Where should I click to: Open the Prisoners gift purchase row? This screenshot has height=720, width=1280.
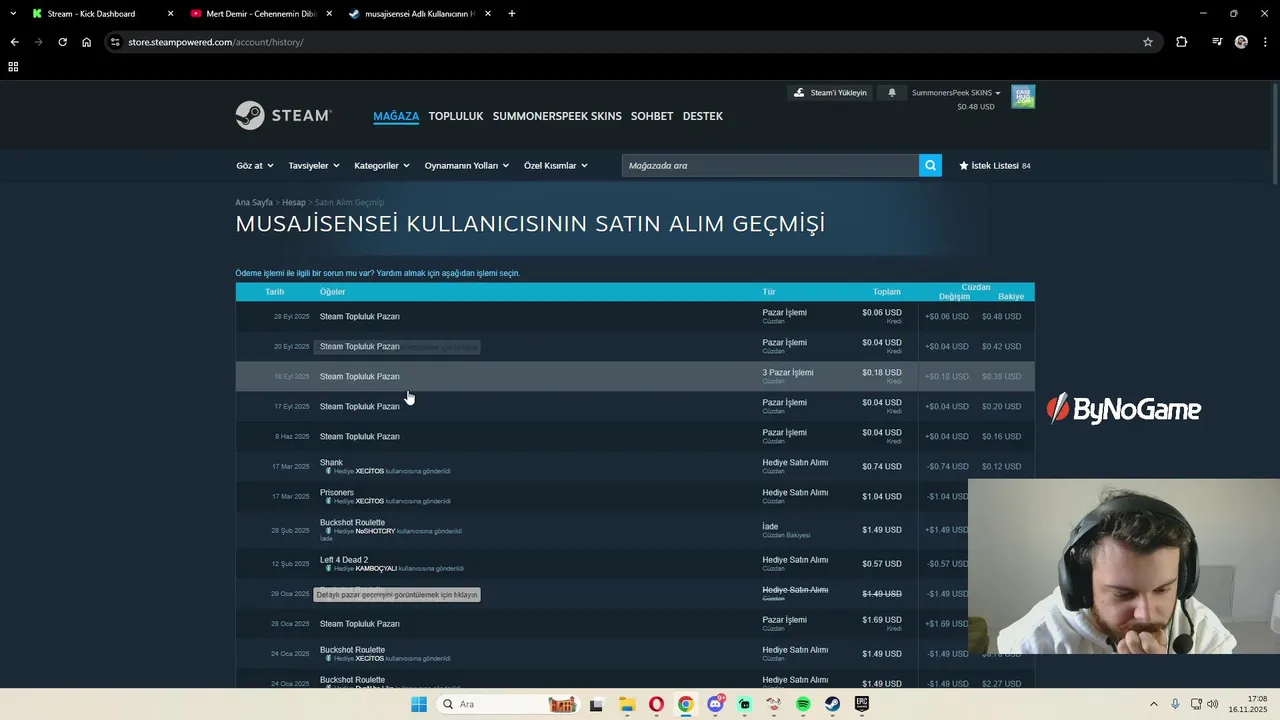[x=635, y=496]
